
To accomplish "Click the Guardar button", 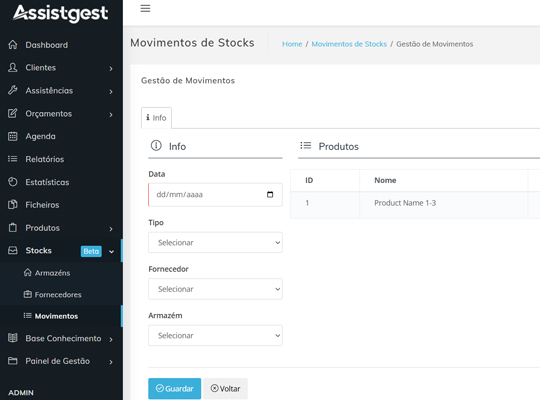I will (x=175, y=389).
